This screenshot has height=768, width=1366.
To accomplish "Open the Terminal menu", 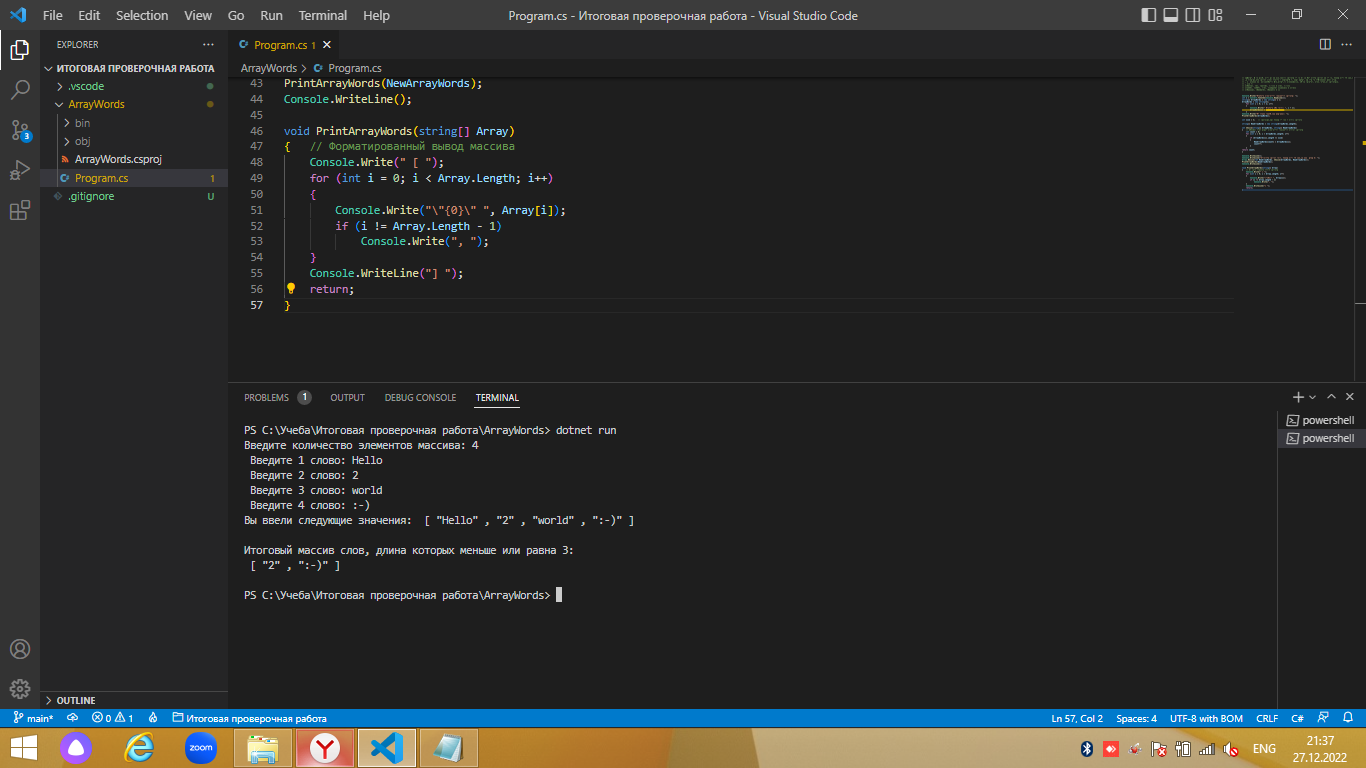I will (323, 15).
